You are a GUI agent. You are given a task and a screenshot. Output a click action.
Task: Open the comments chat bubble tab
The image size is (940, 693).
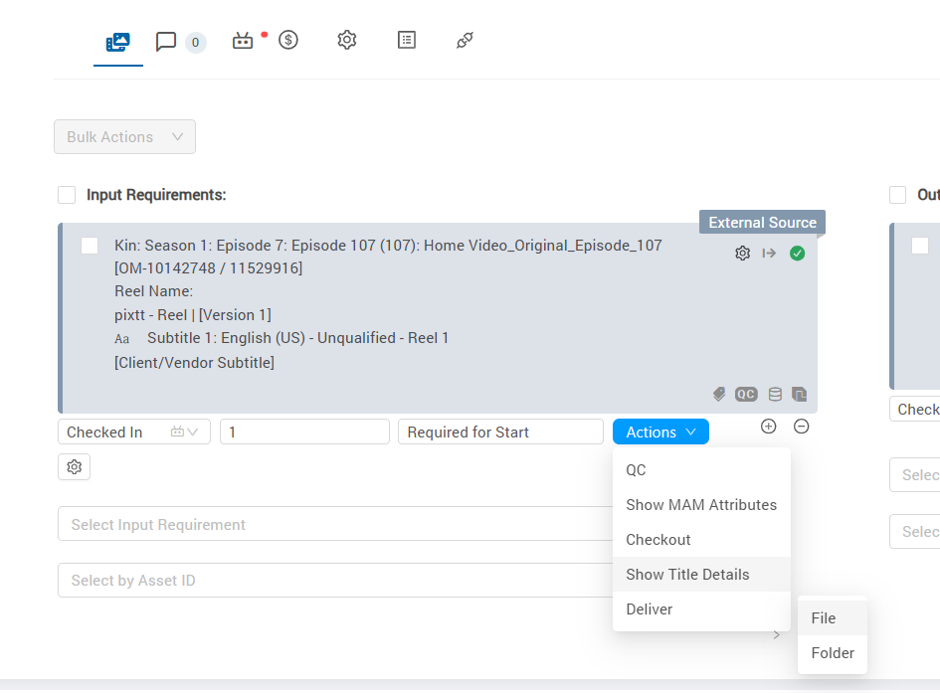(165, 41)
